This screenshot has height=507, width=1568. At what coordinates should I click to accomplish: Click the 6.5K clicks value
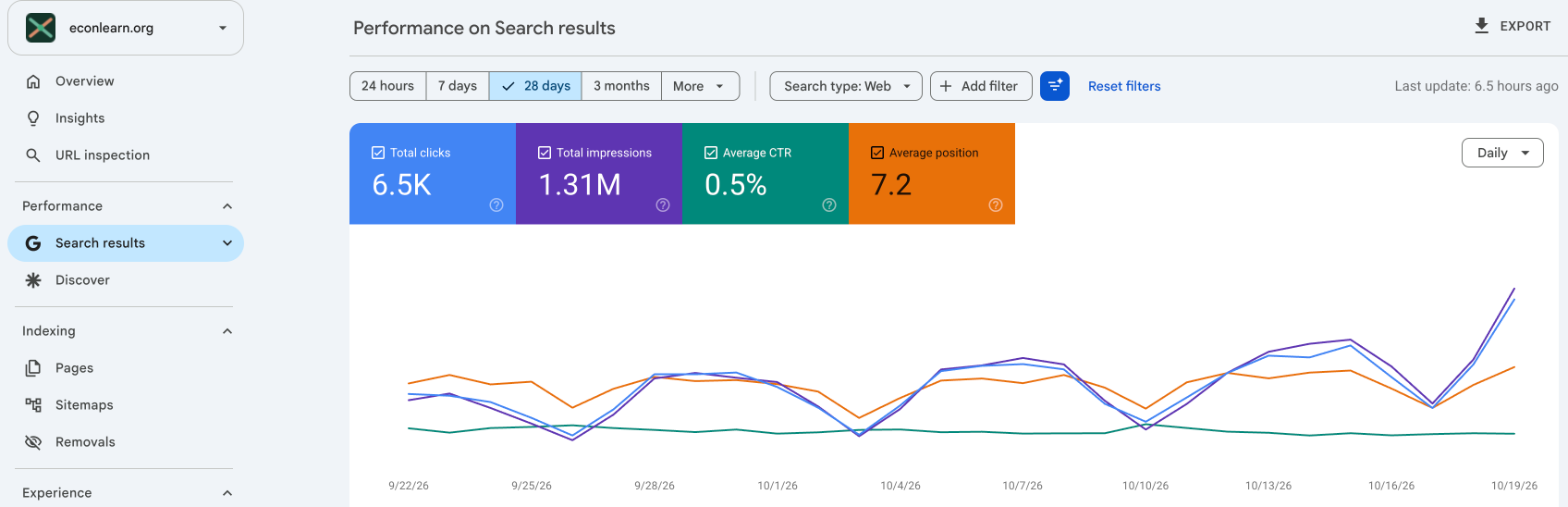401,185
